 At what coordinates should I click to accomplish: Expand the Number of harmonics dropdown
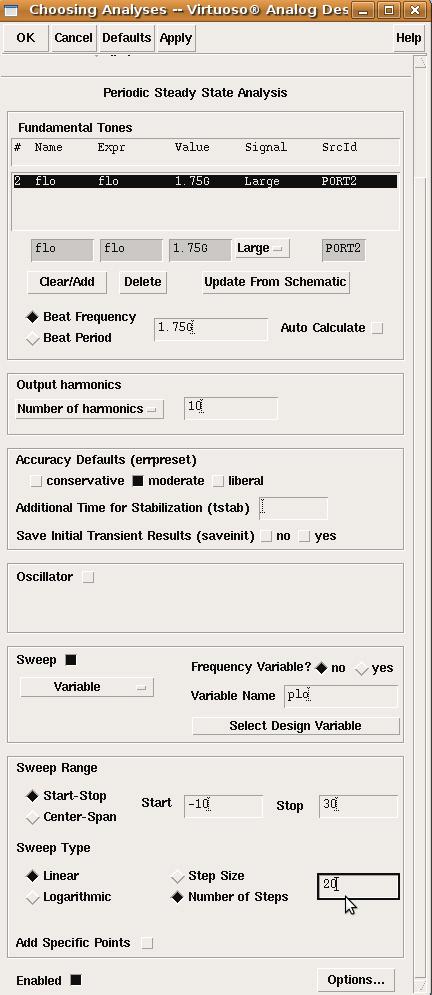89,409
